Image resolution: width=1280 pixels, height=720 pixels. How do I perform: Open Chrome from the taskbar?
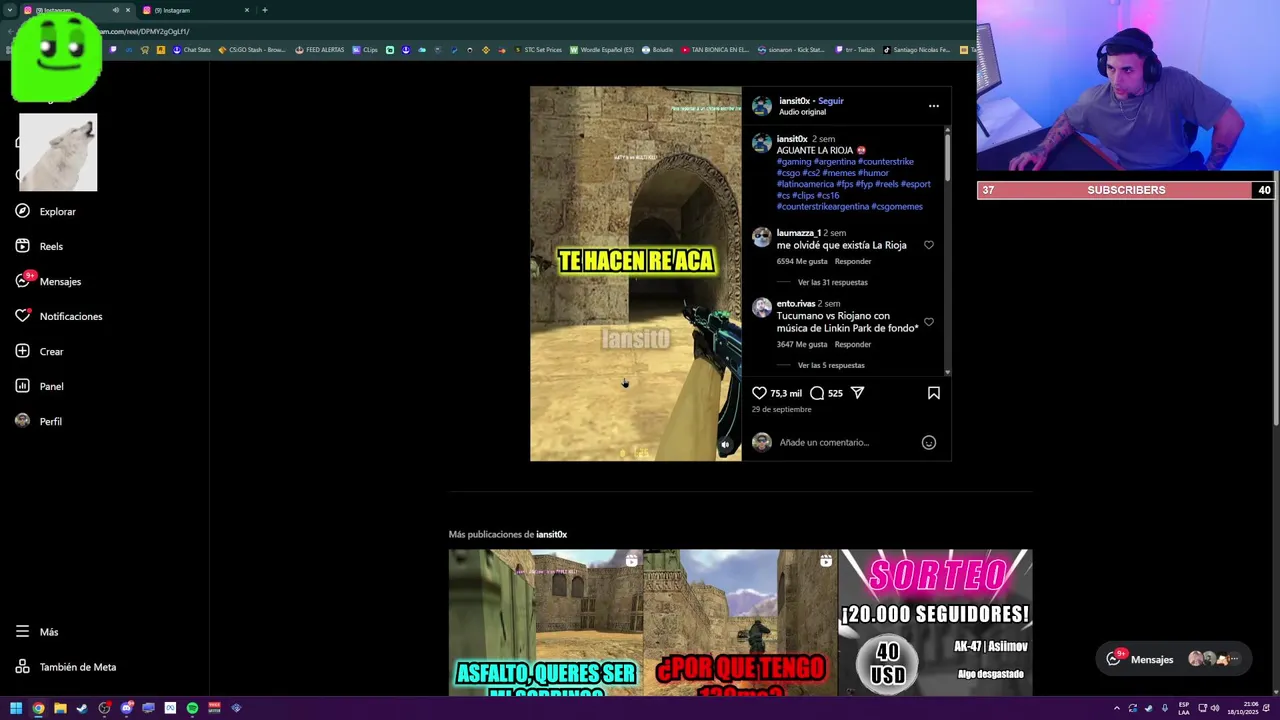pyautogui.click(x=38, y=708)
